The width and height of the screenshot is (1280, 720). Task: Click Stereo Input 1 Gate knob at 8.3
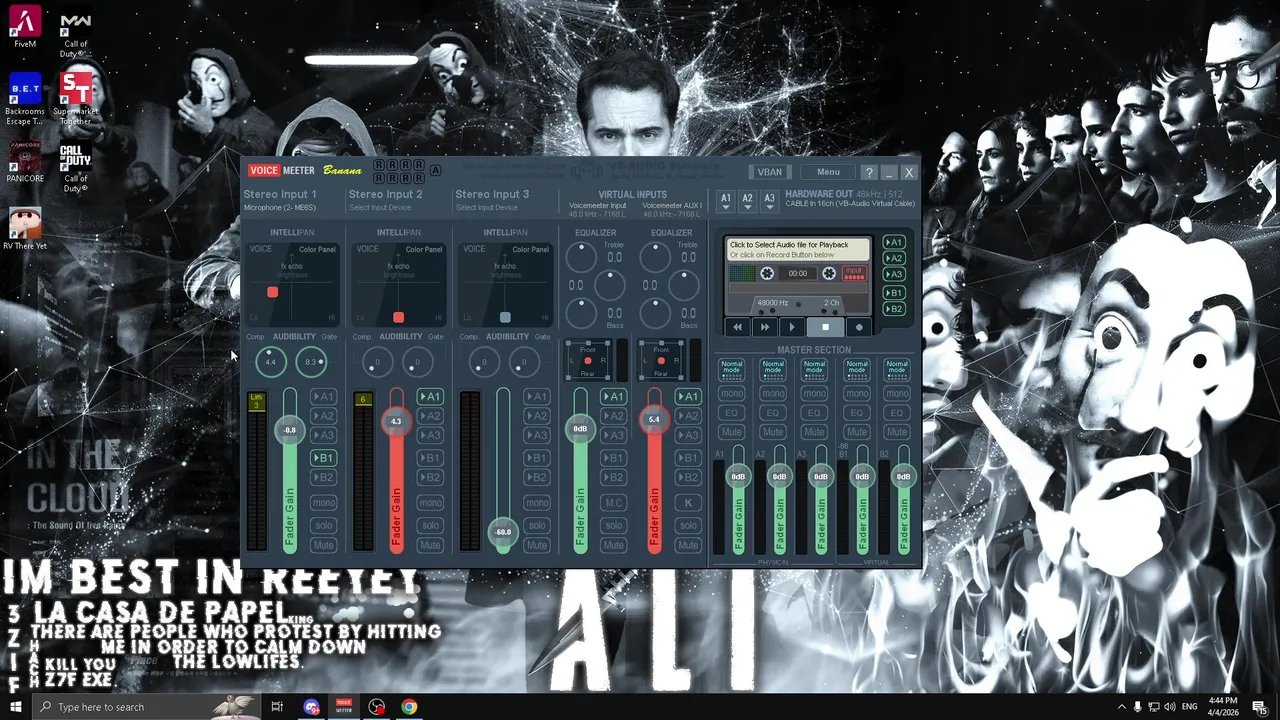coord(310,362)
